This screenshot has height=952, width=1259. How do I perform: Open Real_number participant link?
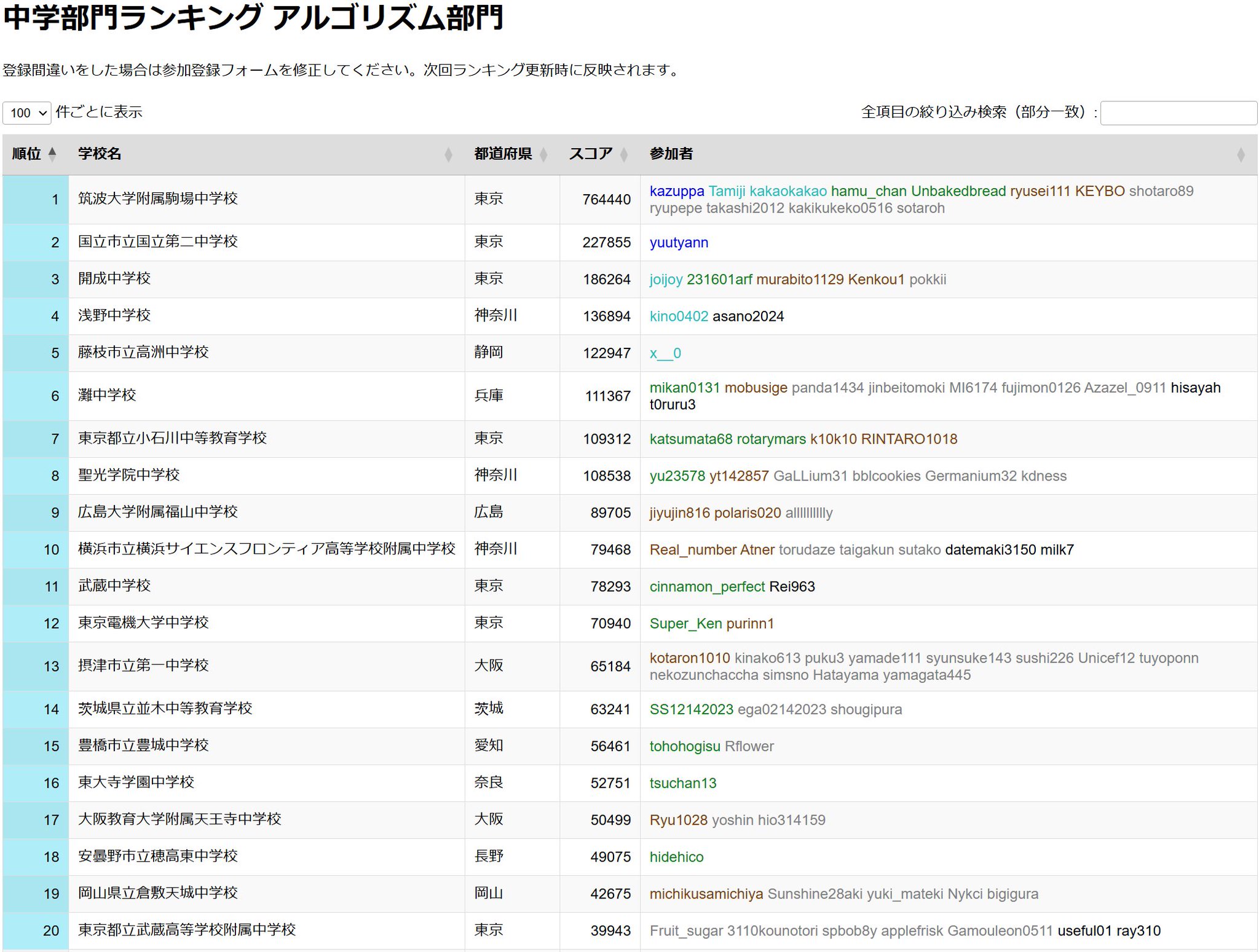point(693,550)
